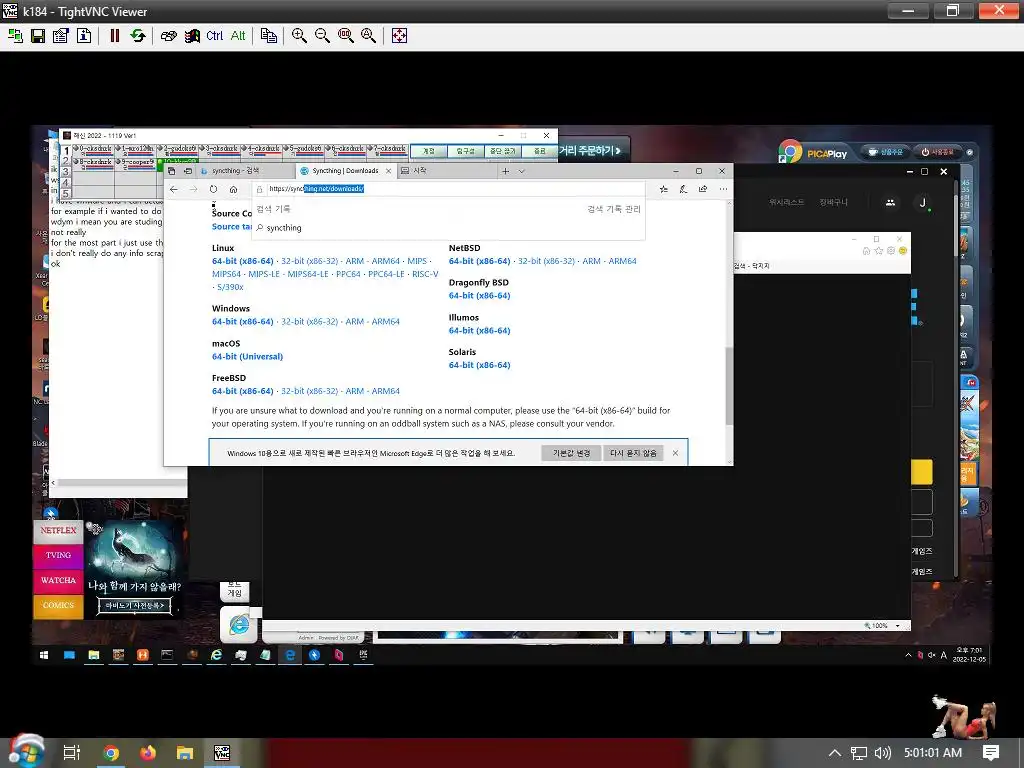Download Windows 64-bit (x86-64) build
The height and width of the screenshot is (768, 1024).
[243, 322]
